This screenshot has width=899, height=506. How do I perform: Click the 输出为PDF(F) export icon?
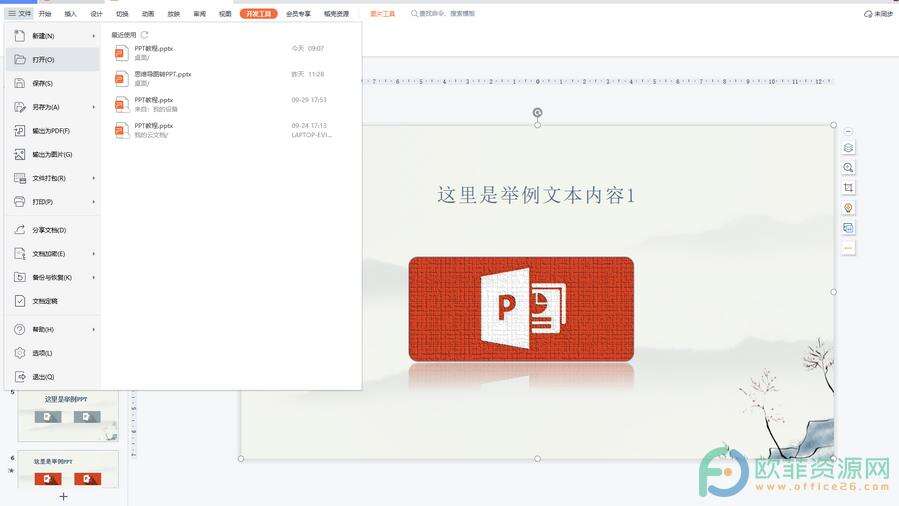19,131
